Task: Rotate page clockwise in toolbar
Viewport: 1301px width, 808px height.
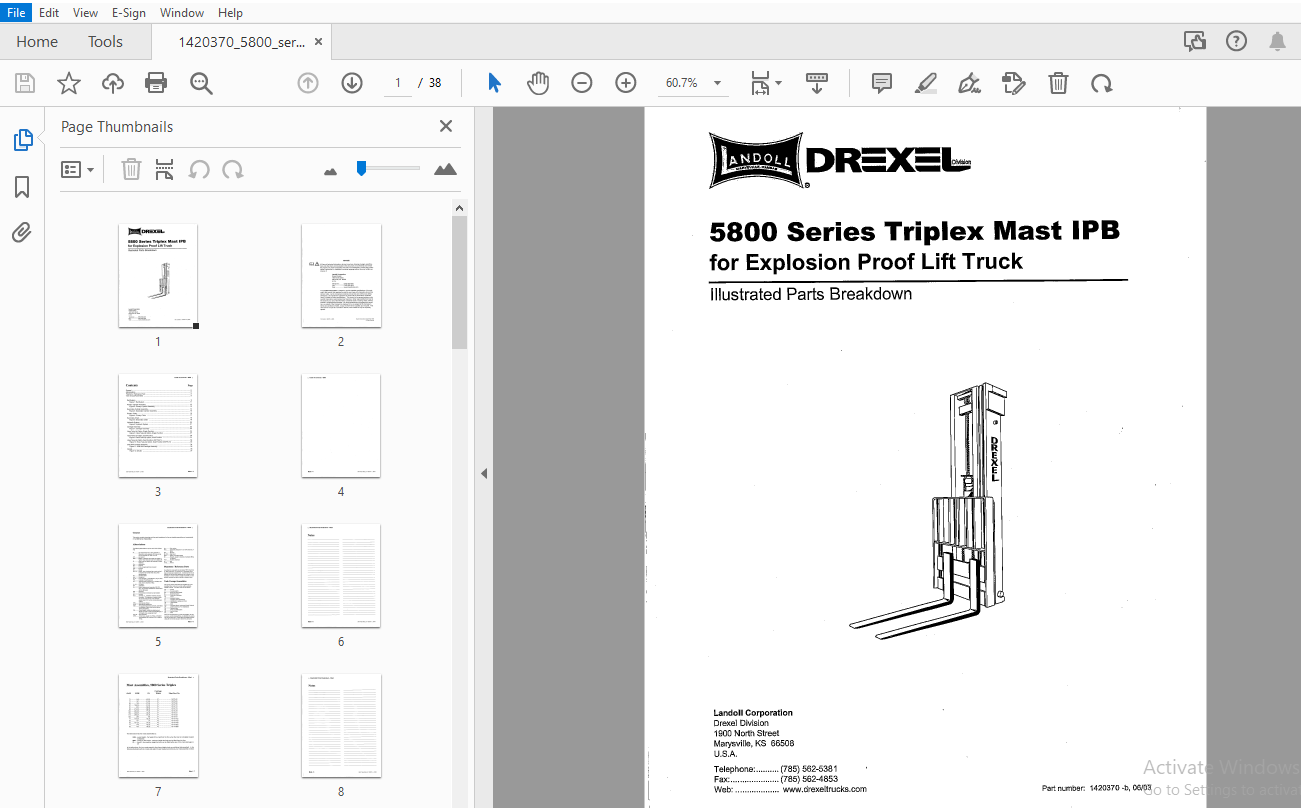Action: (1102, 83)
